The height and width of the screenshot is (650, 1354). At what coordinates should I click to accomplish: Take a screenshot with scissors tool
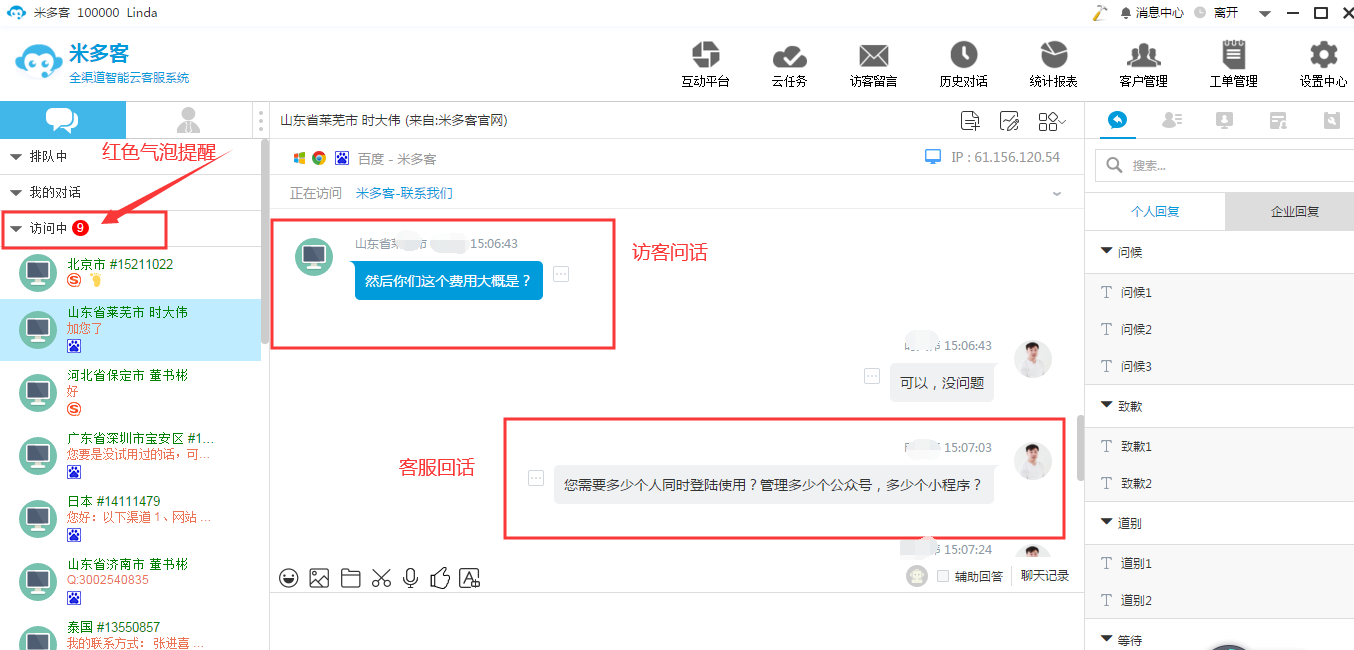[x=380, y=577]
